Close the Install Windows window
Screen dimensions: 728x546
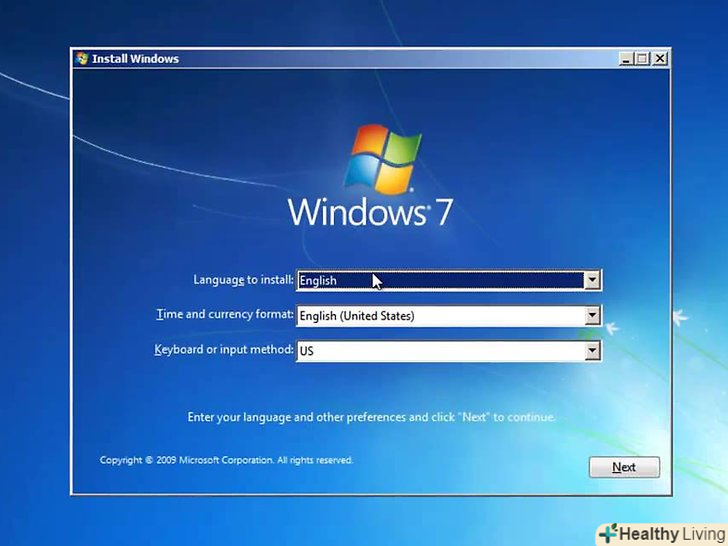[660, 58]
